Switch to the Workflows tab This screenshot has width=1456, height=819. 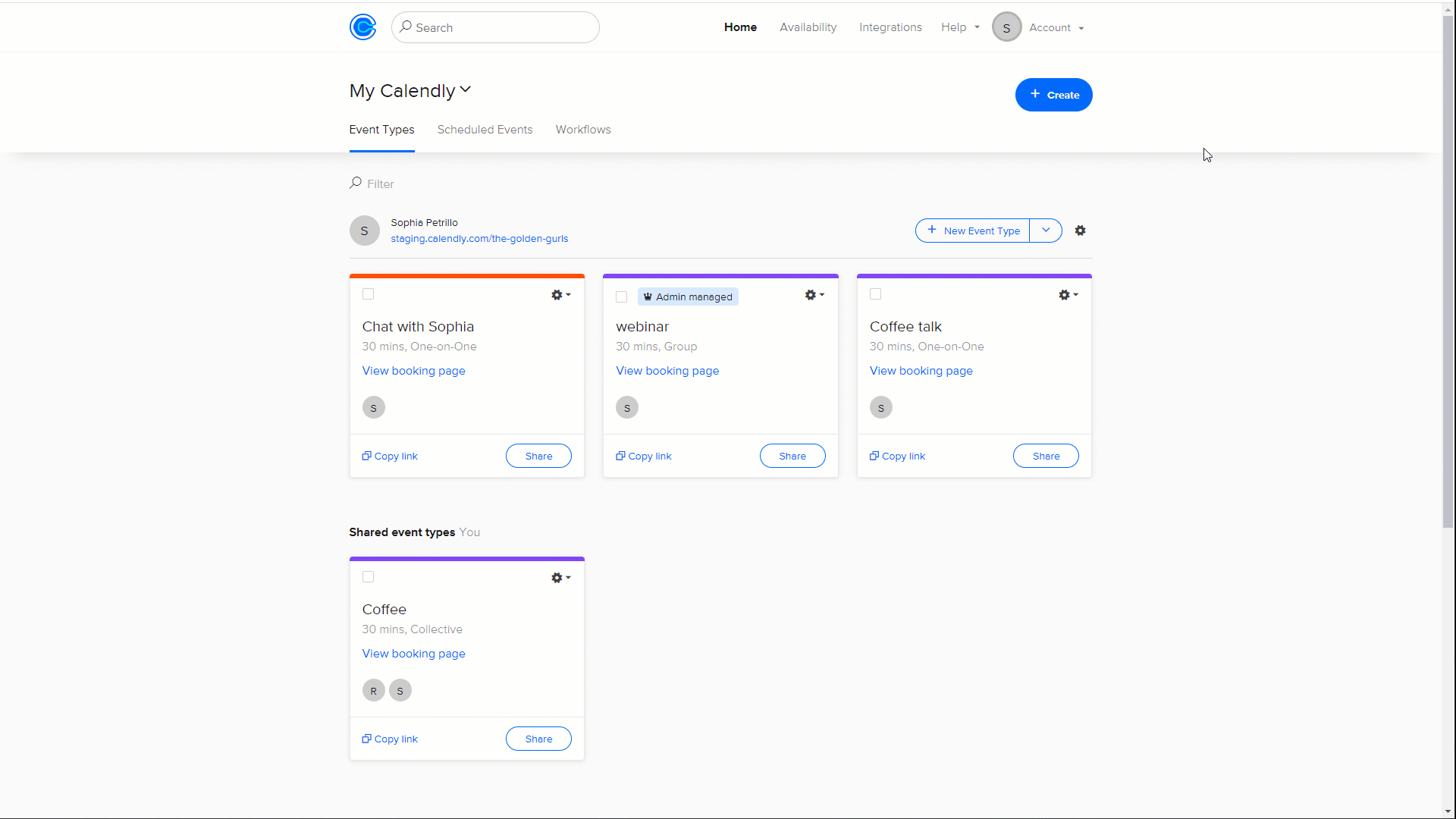tap(583, 130)
